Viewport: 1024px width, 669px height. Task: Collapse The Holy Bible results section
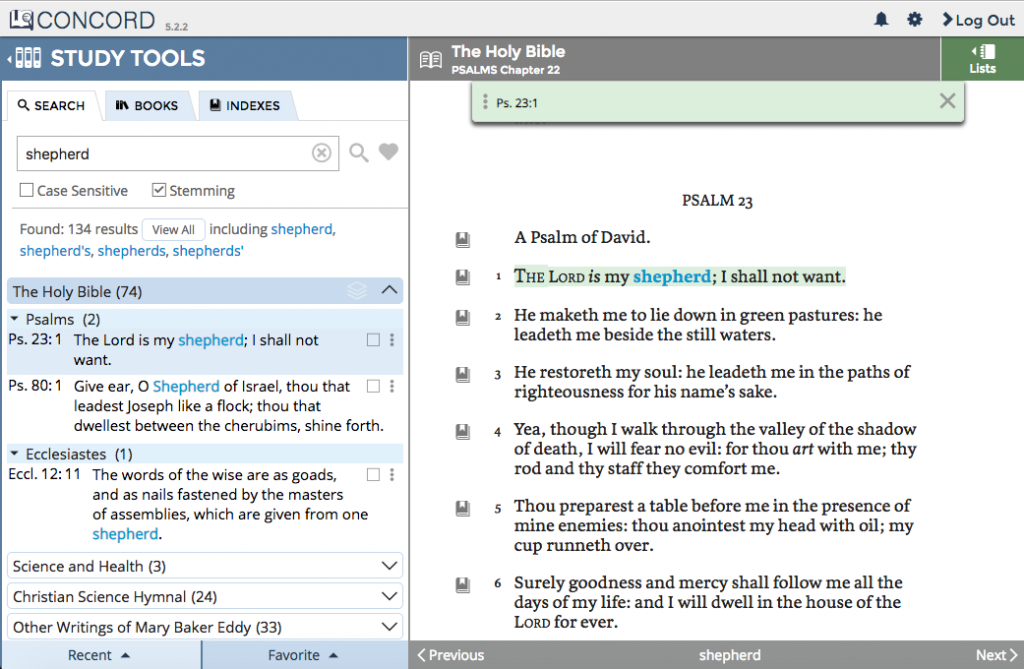[390, 291]
